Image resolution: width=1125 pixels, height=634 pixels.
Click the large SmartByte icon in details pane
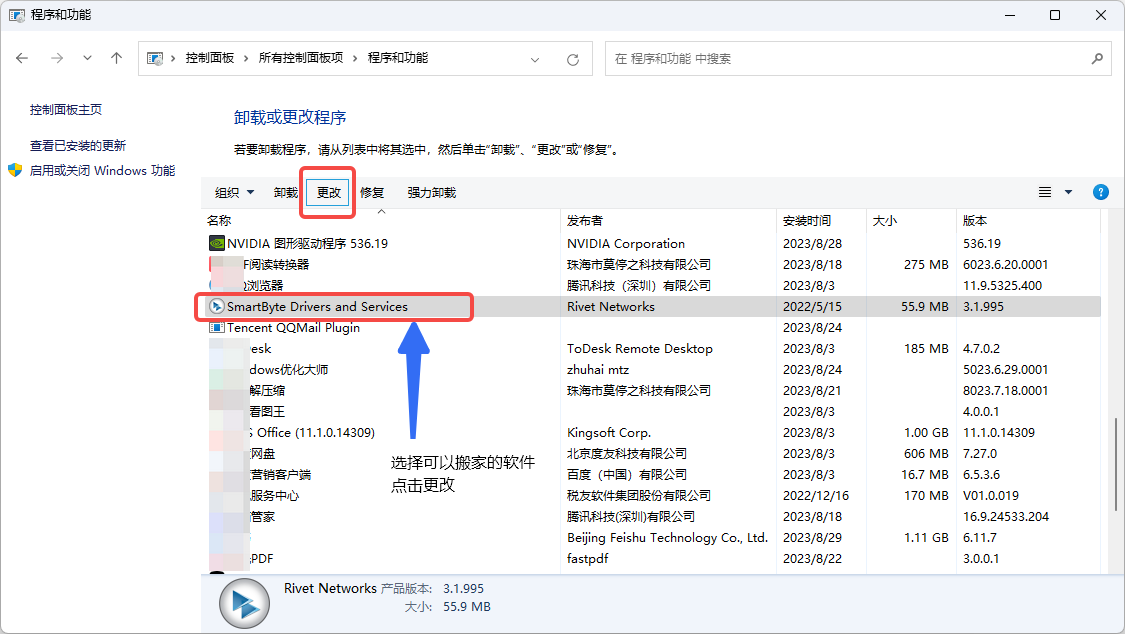[245, 603]
